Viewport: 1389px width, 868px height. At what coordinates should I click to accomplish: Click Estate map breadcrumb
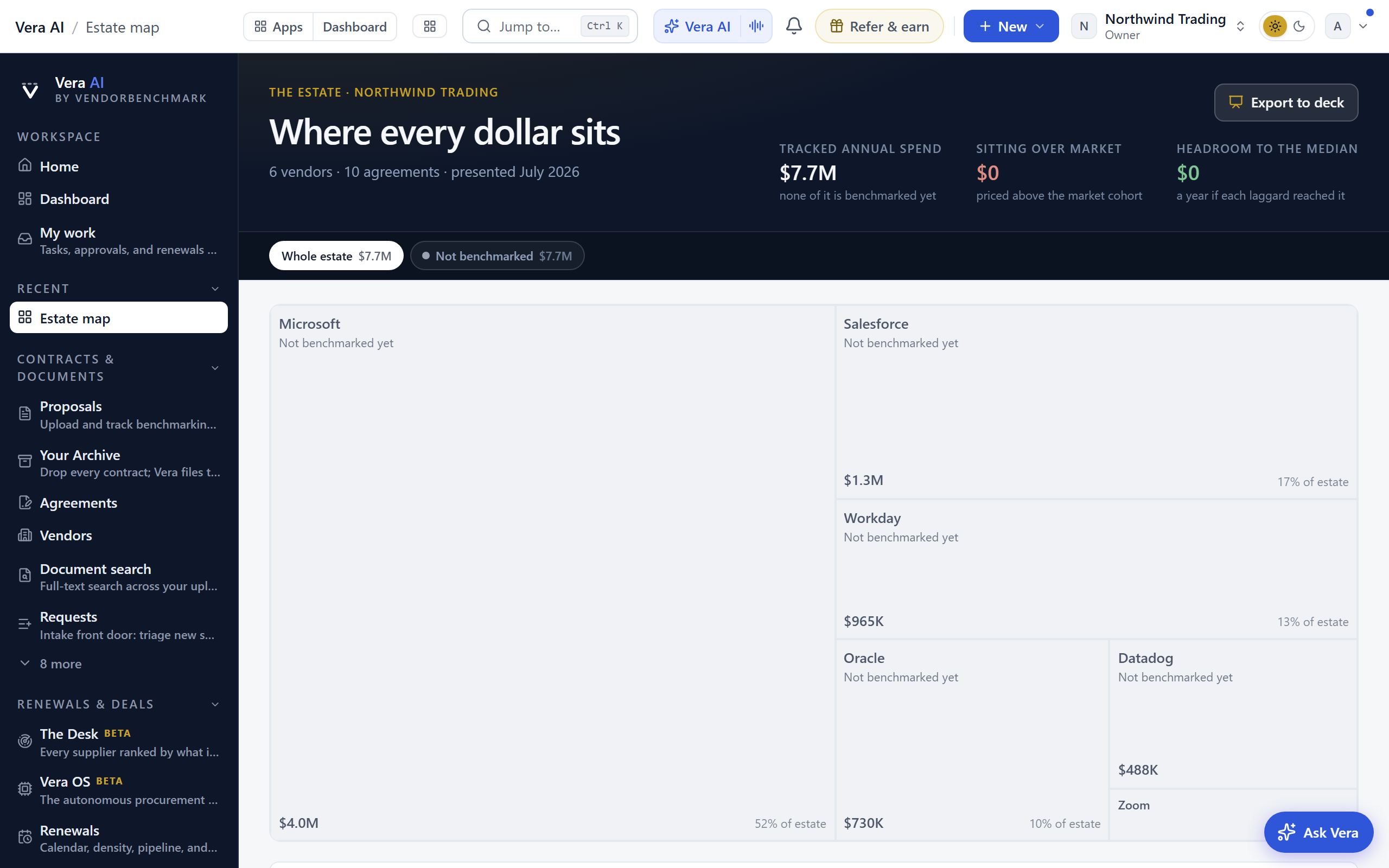click(x=122, y=27)
